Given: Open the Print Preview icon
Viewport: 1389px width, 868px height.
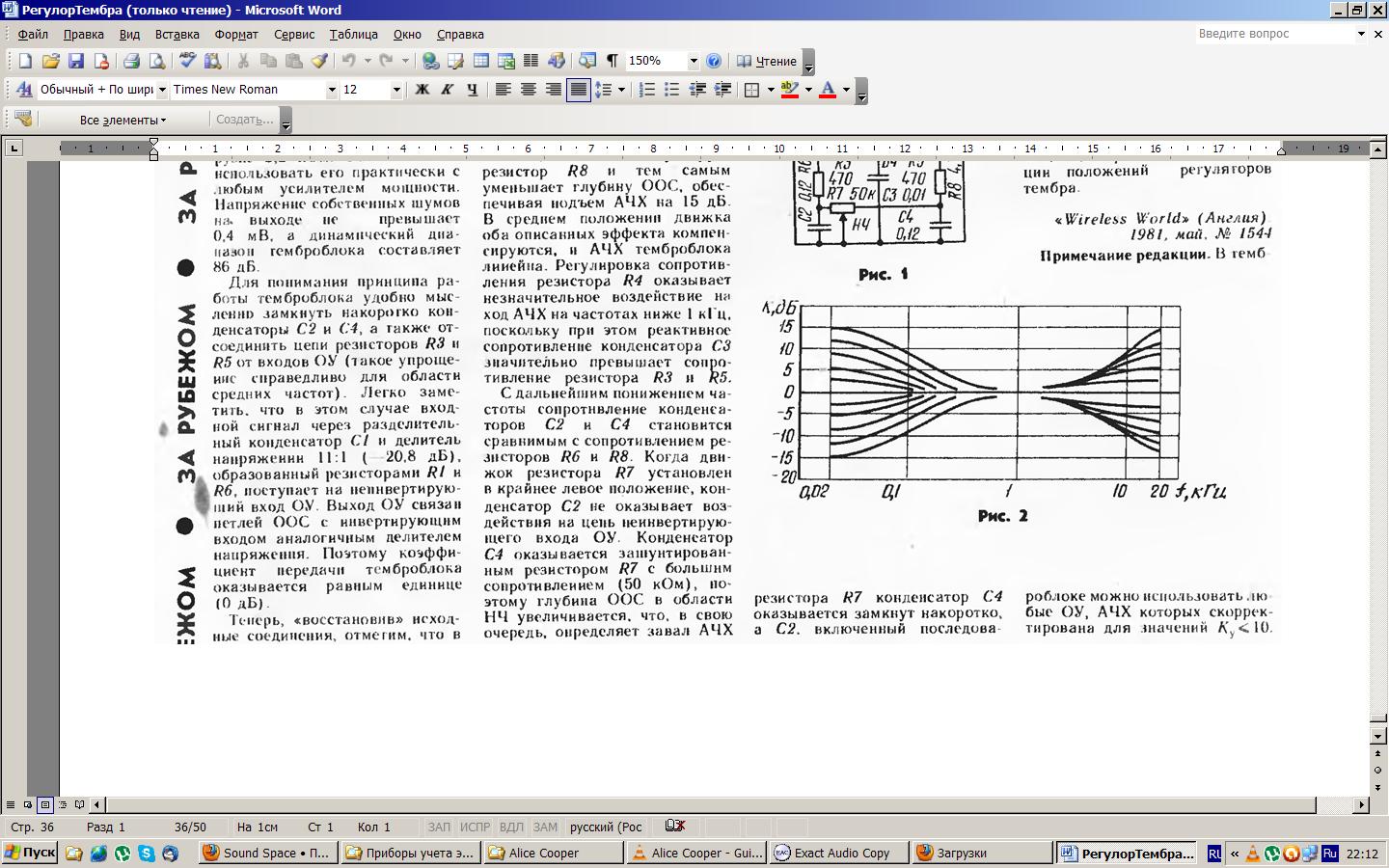Looking at the screenshot, I should (156, 61).
